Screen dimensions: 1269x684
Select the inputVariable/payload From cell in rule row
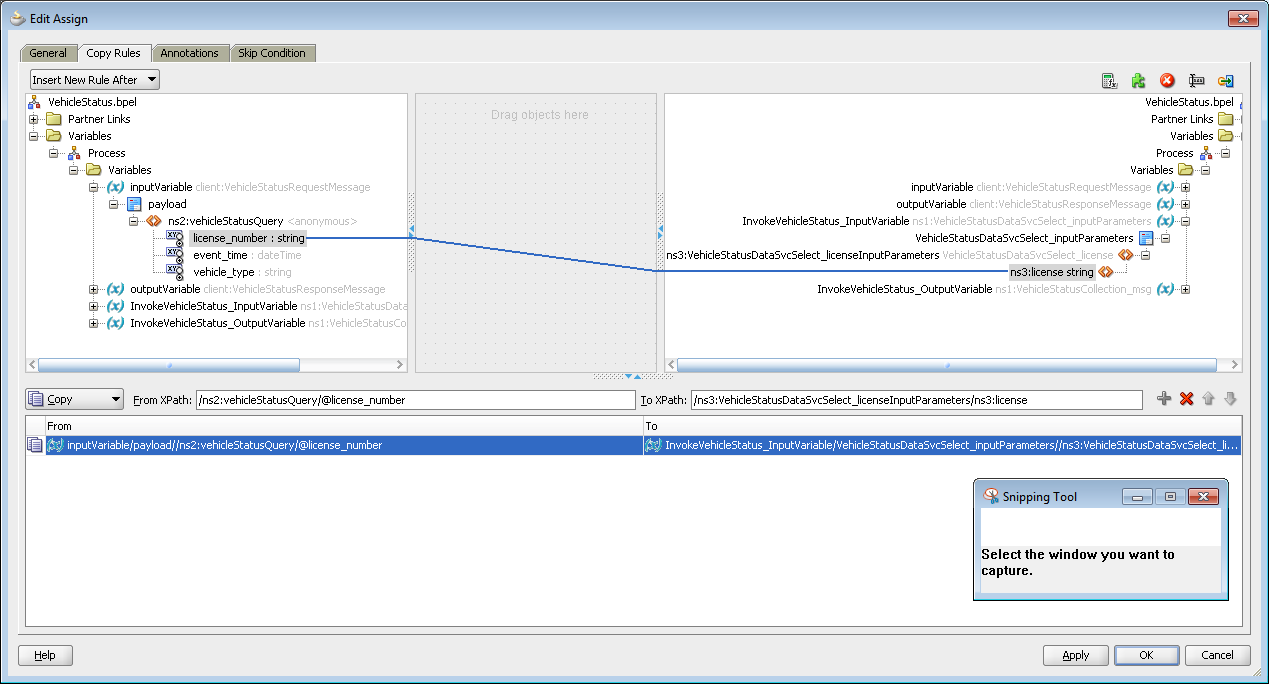(x=345, y=445)
